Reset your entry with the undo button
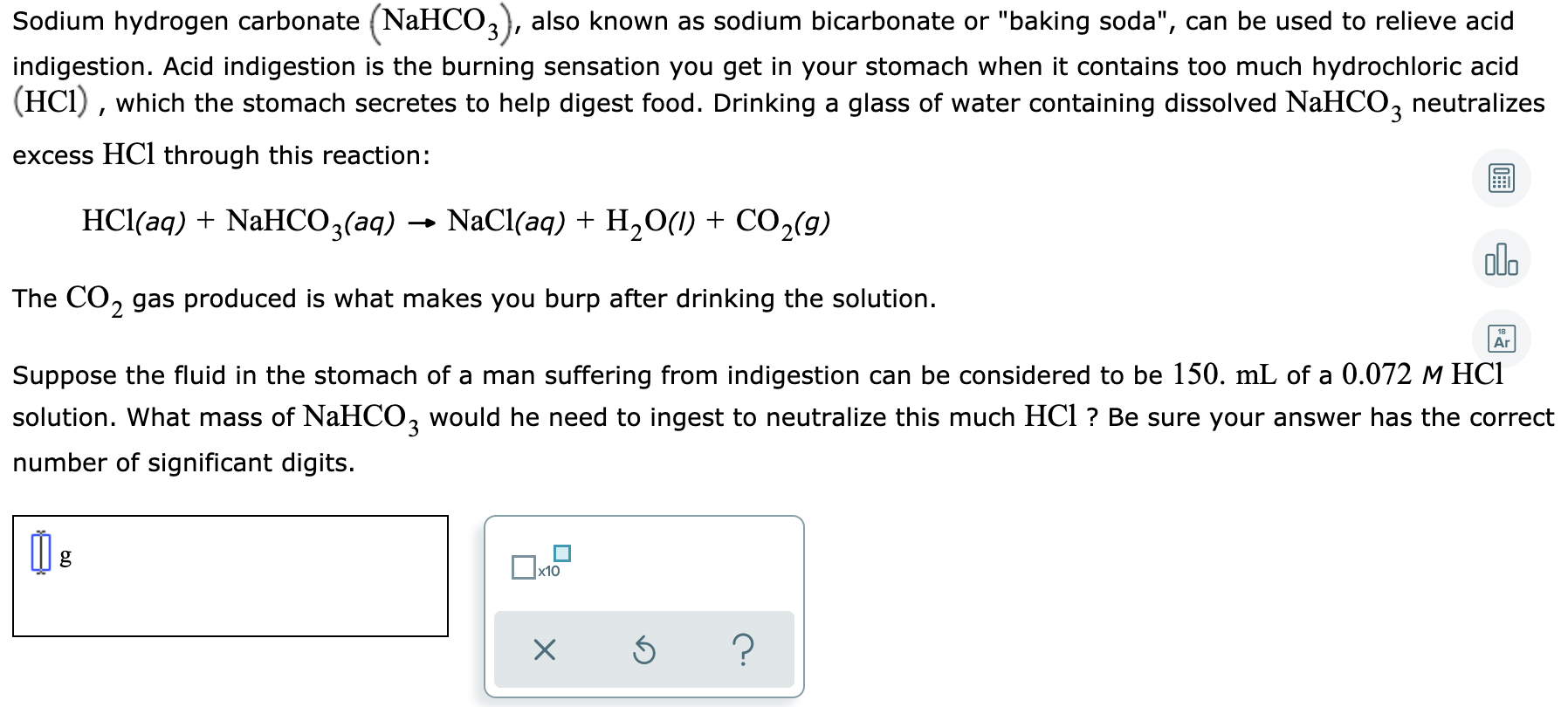Viewport: 1568px width, 707px height. coord(644,649)
